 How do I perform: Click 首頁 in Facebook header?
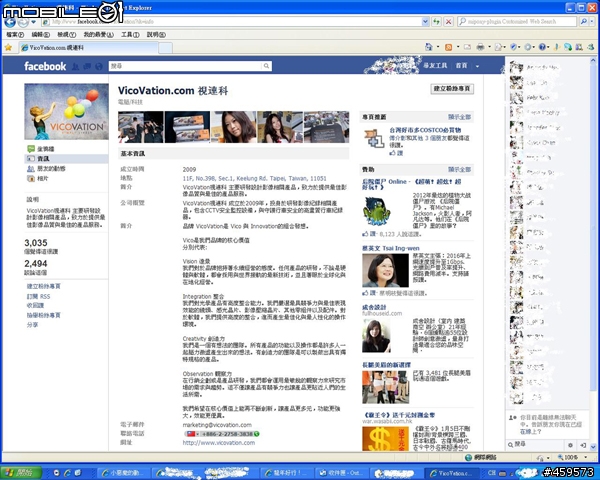pos(461,66)
